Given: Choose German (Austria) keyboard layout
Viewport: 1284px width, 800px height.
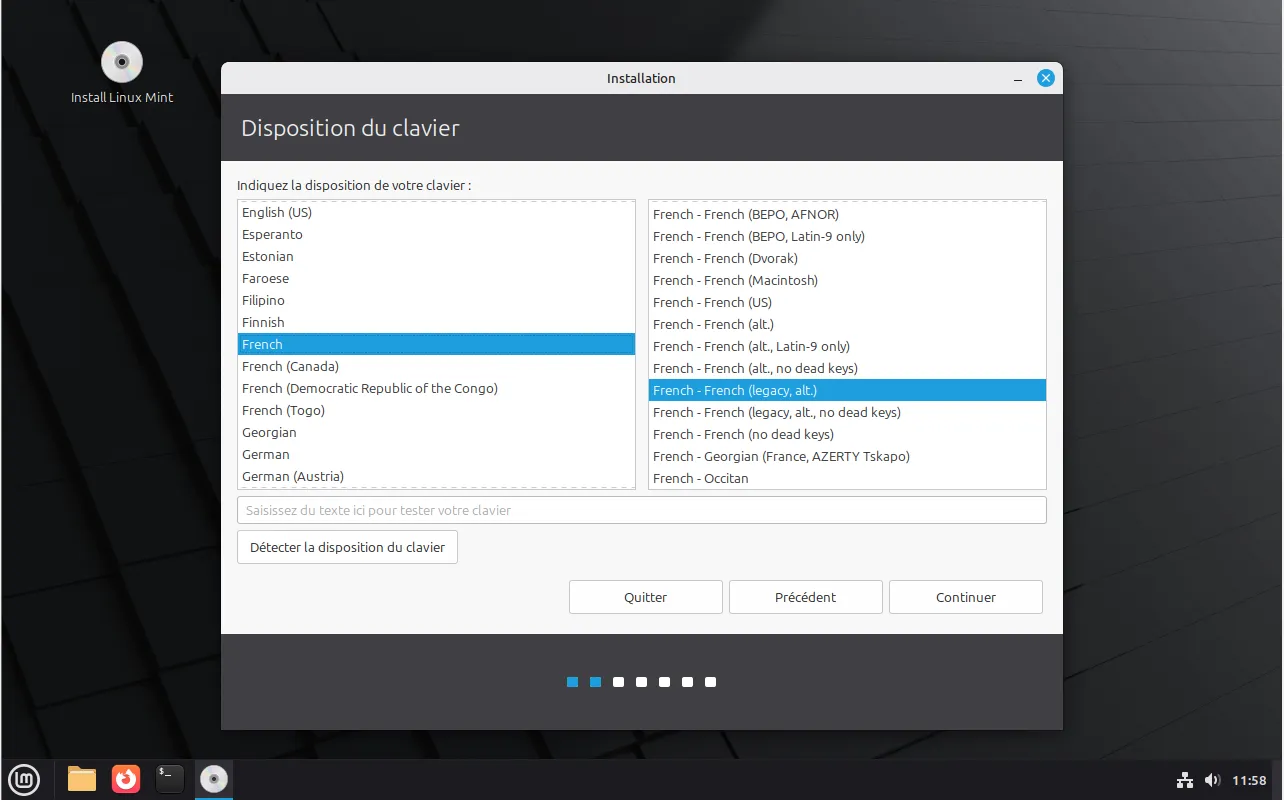Looking at the screenshot, I should click(x=293, y=476).
